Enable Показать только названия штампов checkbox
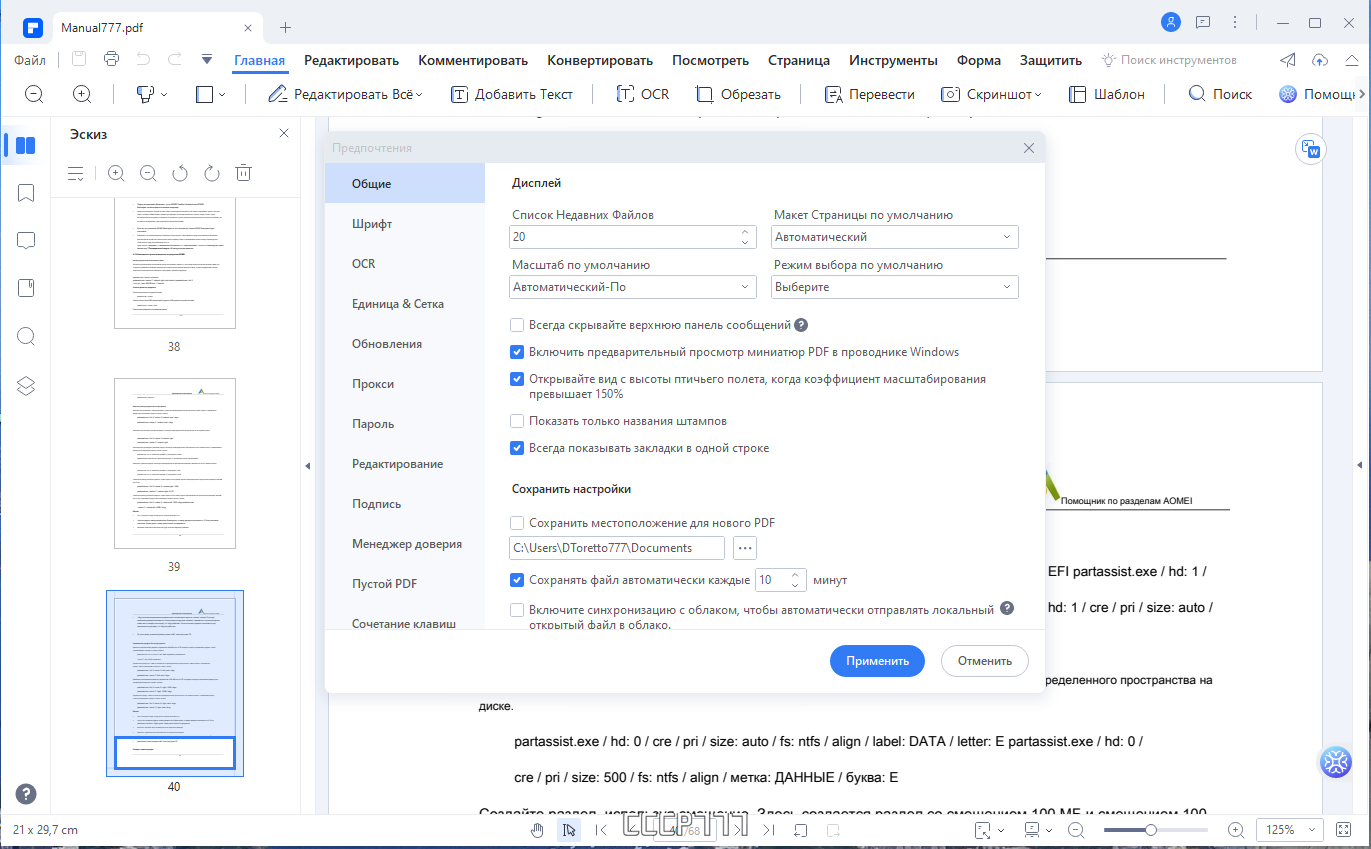 click(517, 421)
